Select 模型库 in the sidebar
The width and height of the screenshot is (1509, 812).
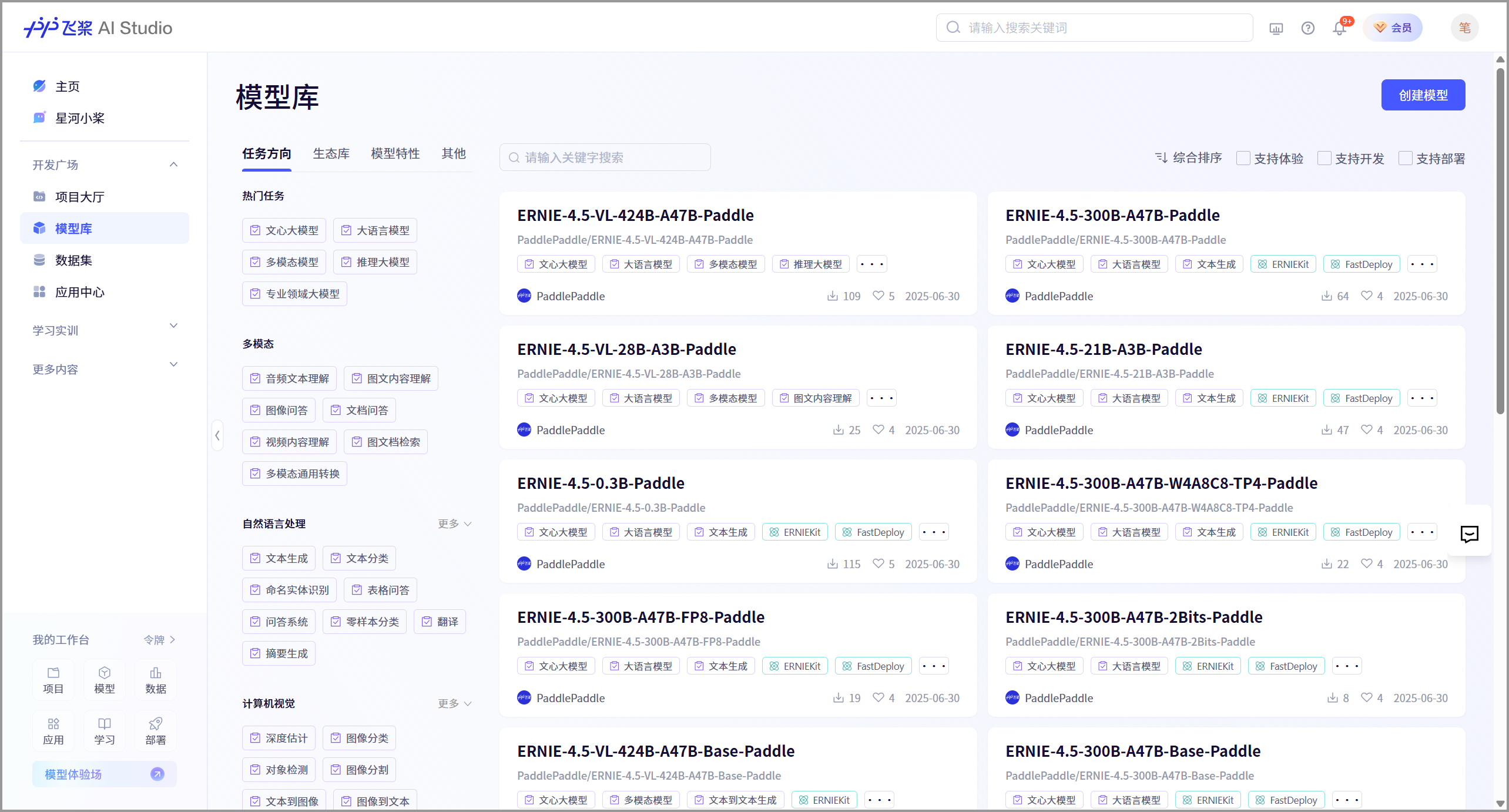[x=105, y=229]
